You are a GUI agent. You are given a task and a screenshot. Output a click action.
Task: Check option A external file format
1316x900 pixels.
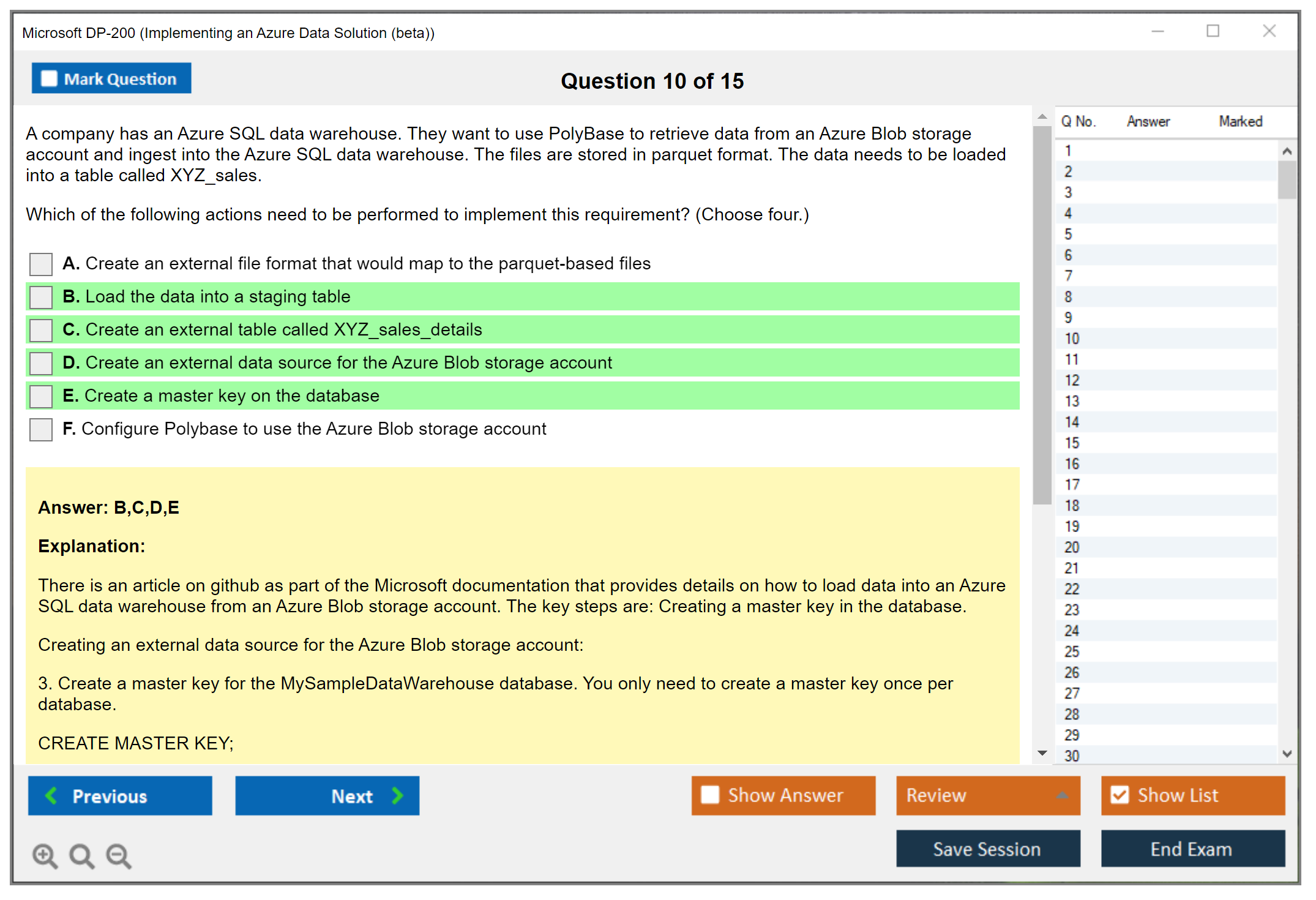[41, 264]
